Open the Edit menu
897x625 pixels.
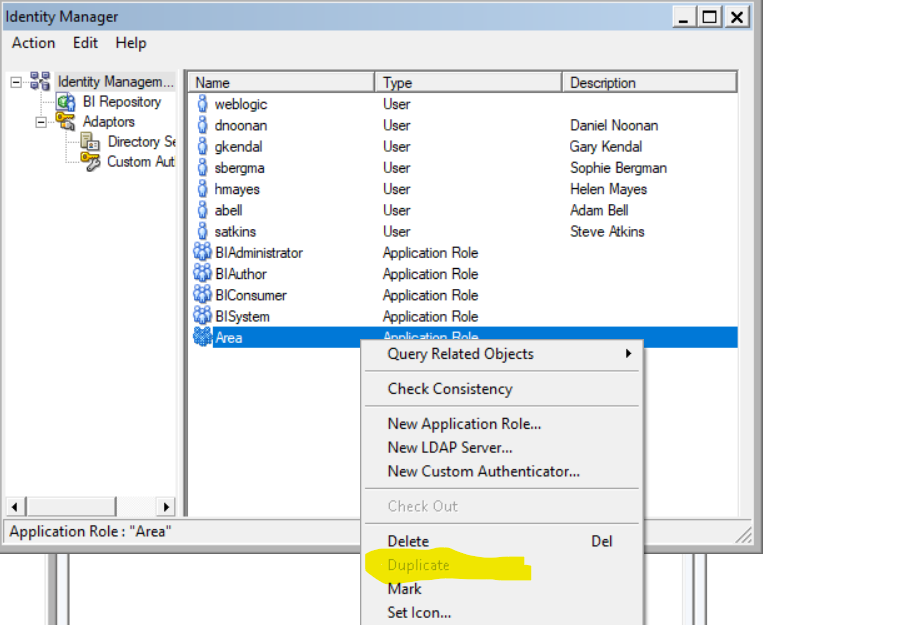(85, 43)
